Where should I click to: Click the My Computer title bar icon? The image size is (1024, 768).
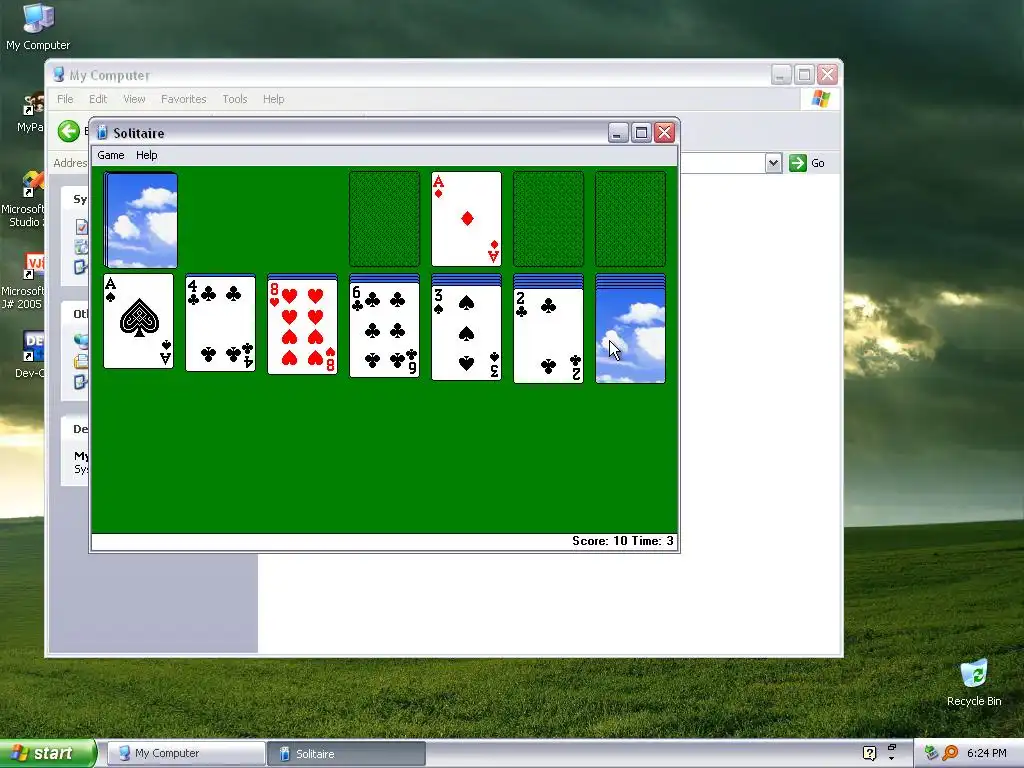(59, 75)
